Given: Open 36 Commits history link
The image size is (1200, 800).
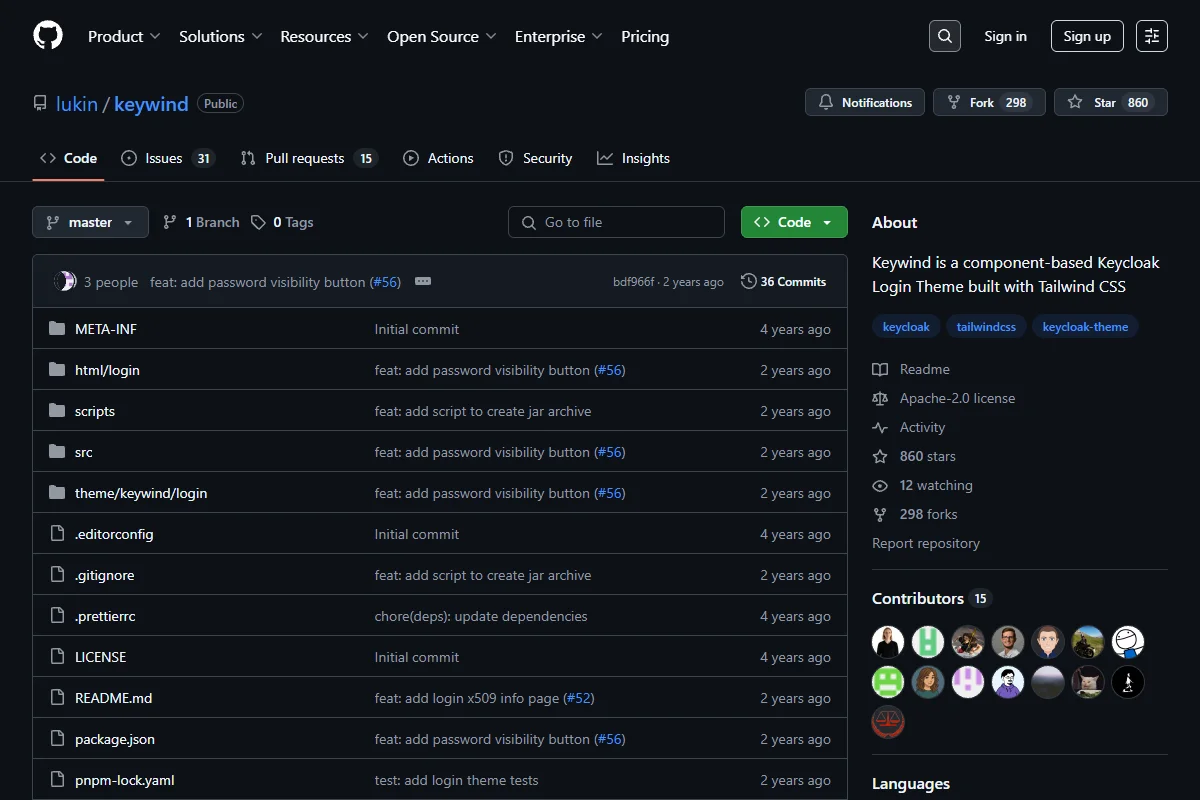Looking at the screenshot, I should (784, 282).
